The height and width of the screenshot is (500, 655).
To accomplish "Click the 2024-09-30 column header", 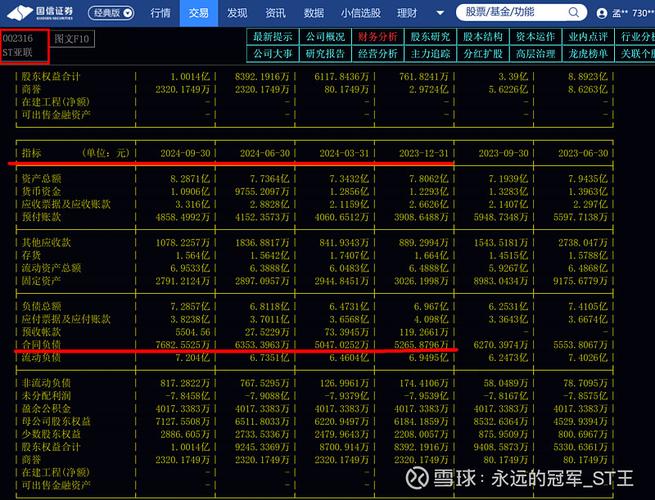I will click(x=185, y=153).
